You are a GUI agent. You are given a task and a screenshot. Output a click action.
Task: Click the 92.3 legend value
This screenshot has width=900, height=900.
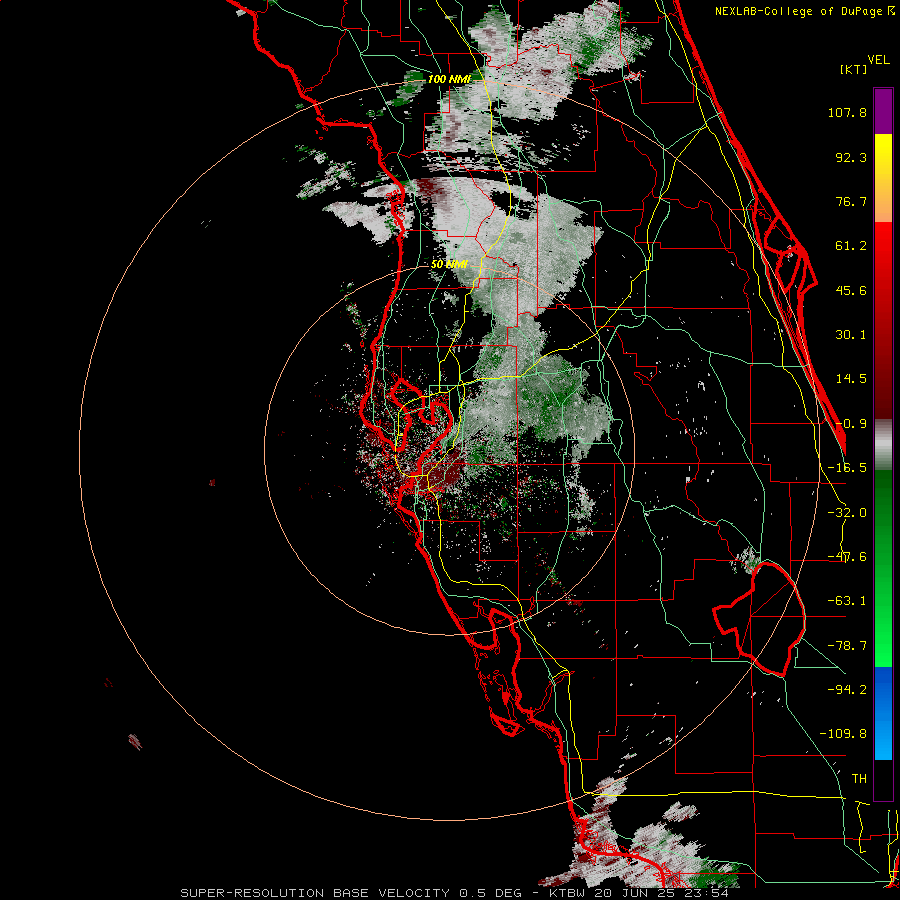(851, 157)
